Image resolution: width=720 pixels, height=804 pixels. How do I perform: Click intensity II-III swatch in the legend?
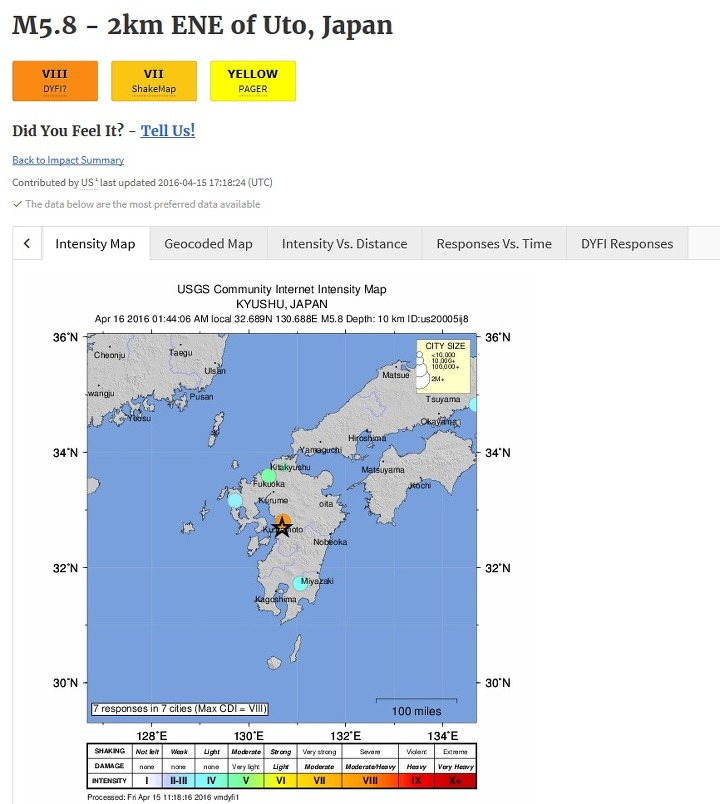pos(178,781)
